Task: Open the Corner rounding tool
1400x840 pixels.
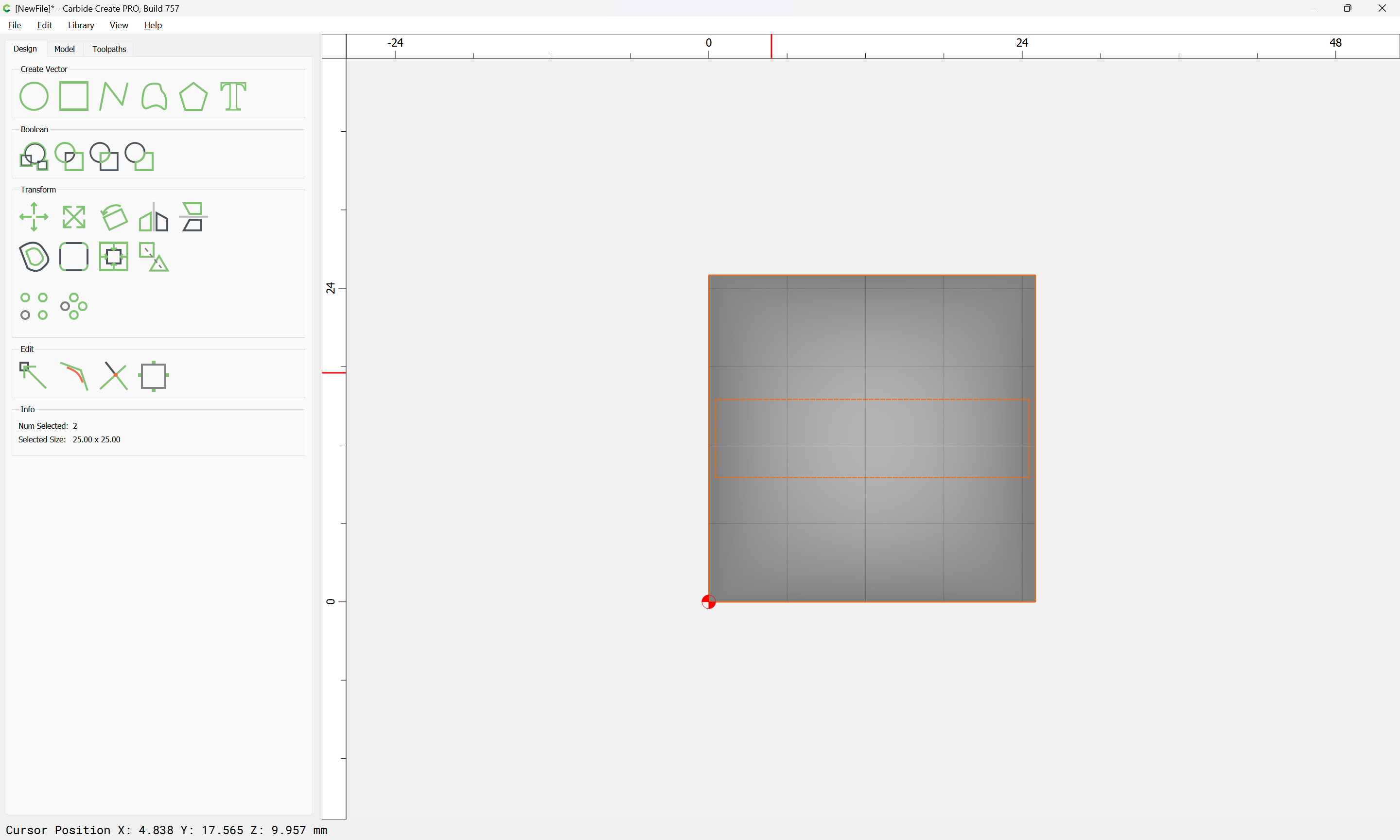Action: click(x=74, y=257)
